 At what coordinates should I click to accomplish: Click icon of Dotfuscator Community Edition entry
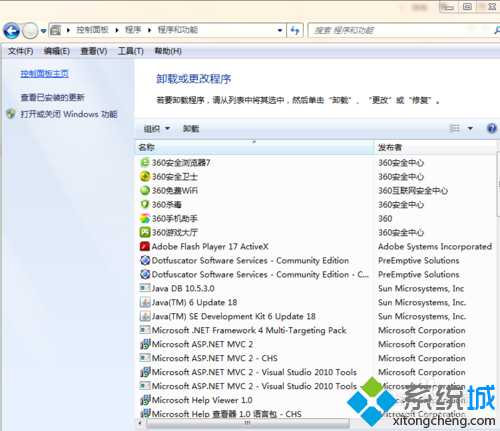(145, 260)
